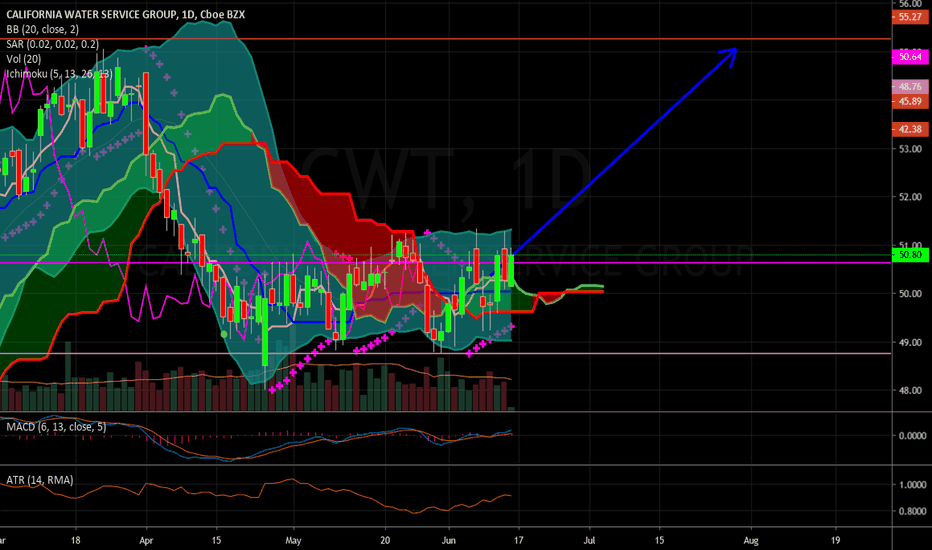Click the 17 date label after Jun
932x550 pixels.
[x=519, y=540]
